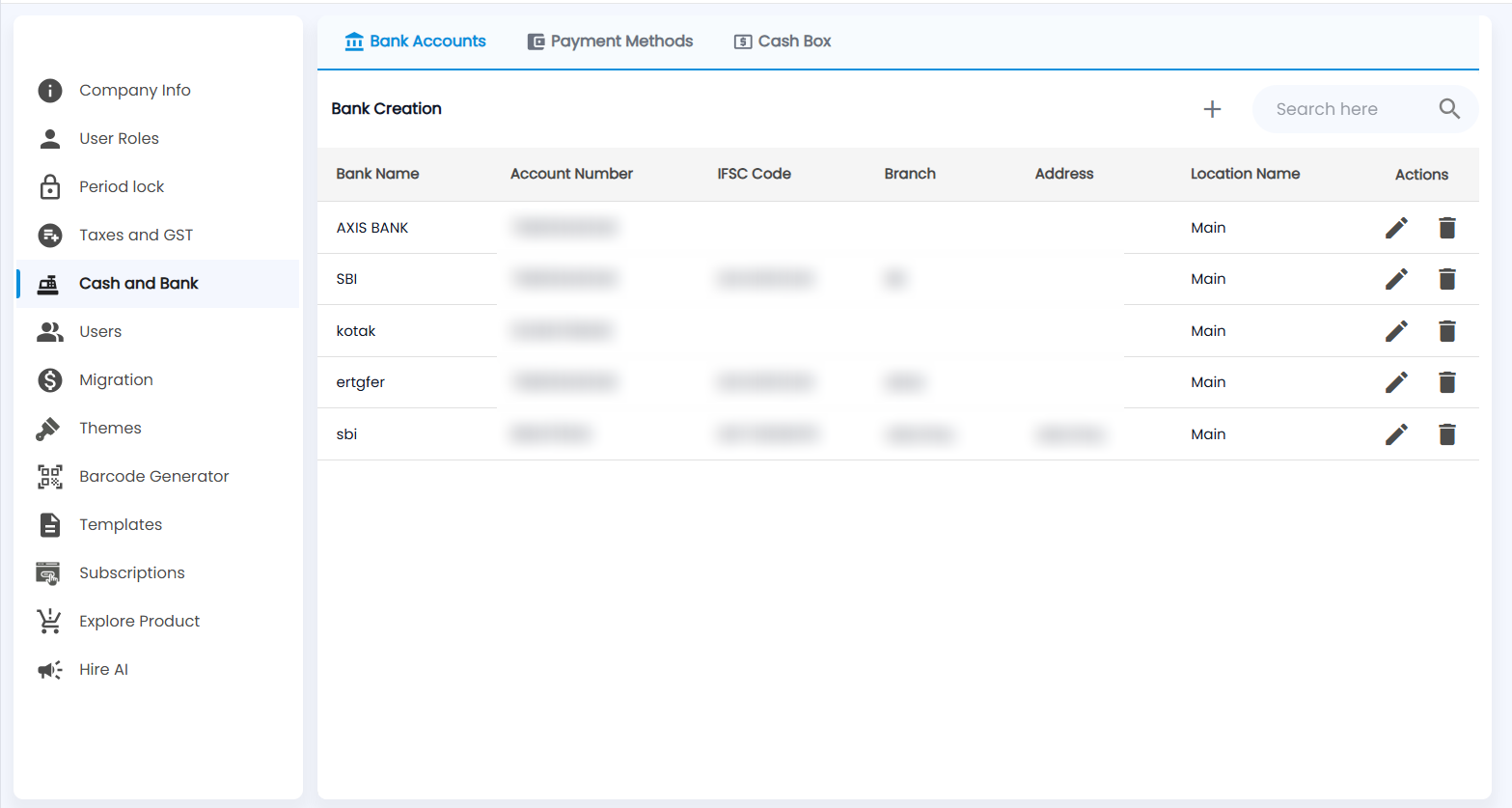Delete the AXIS BANK row via the trash icon
This screenshot has width=1512, height=808.
pos(1447,228)
